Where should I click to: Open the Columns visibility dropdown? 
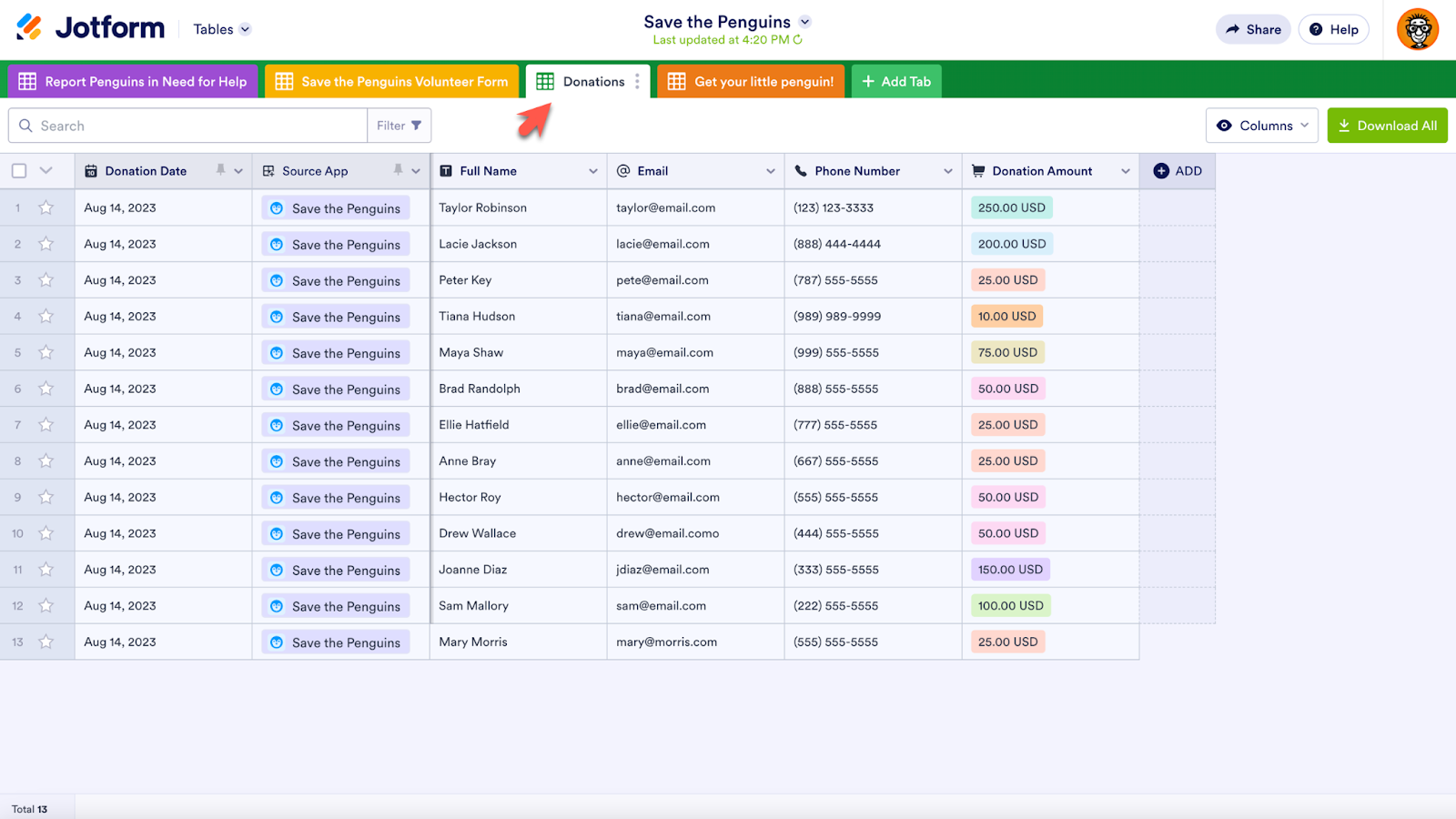tap(1264, 126)
